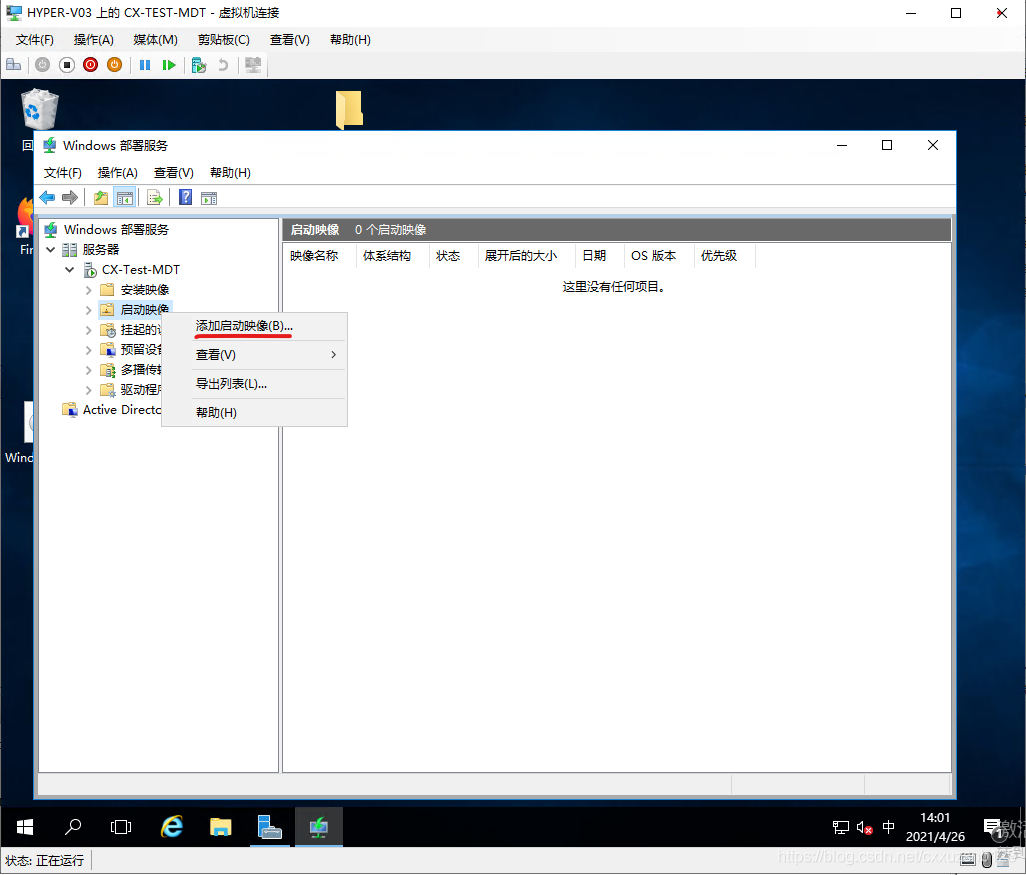This screenshot has width=1026, height=875.
Task: Choose 导出列表(L)... from context menu
Action: click(255, 384)
